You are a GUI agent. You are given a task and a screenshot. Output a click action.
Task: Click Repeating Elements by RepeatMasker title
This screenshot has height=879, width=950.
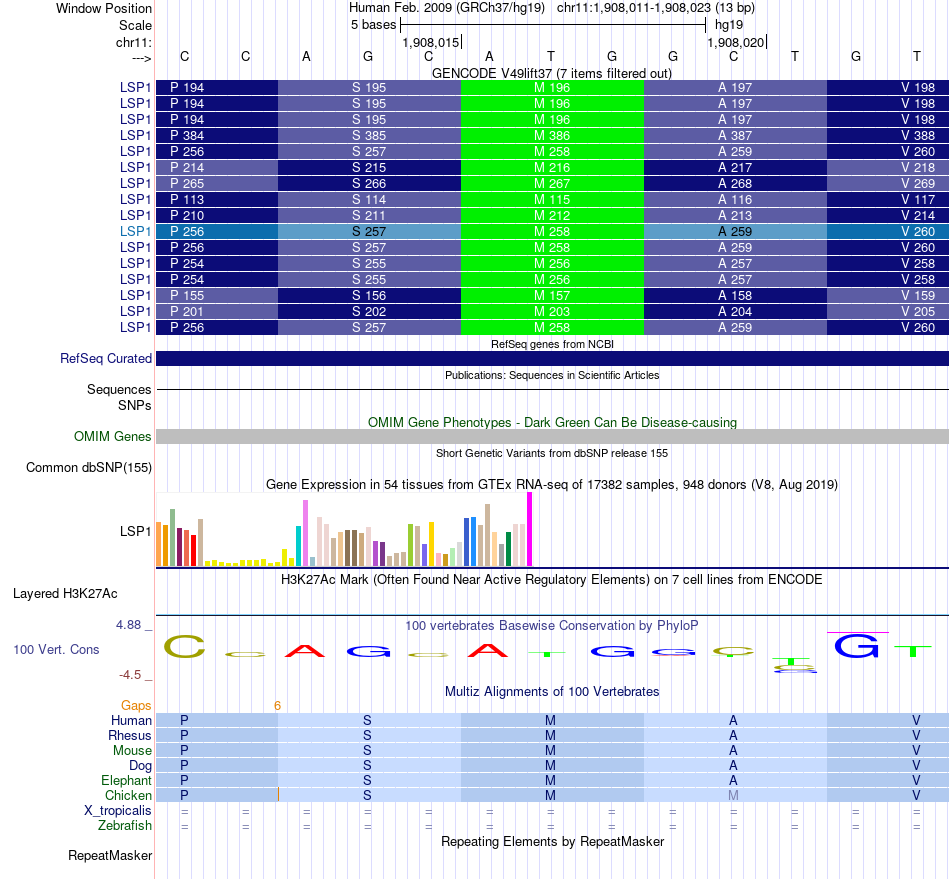[552, 841]
